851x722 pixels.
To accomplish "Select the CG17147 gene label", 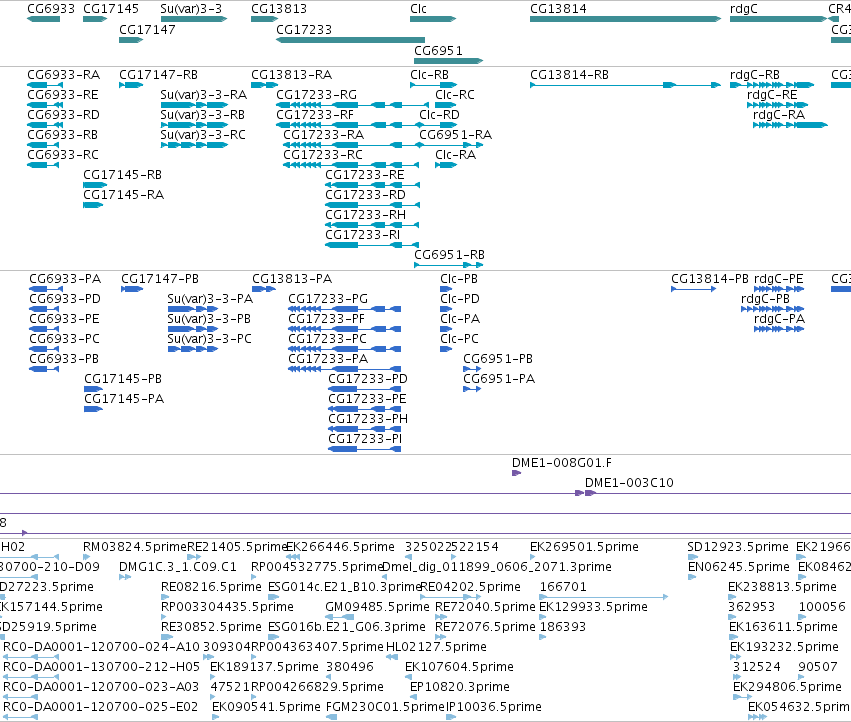I will coord(147,29).
